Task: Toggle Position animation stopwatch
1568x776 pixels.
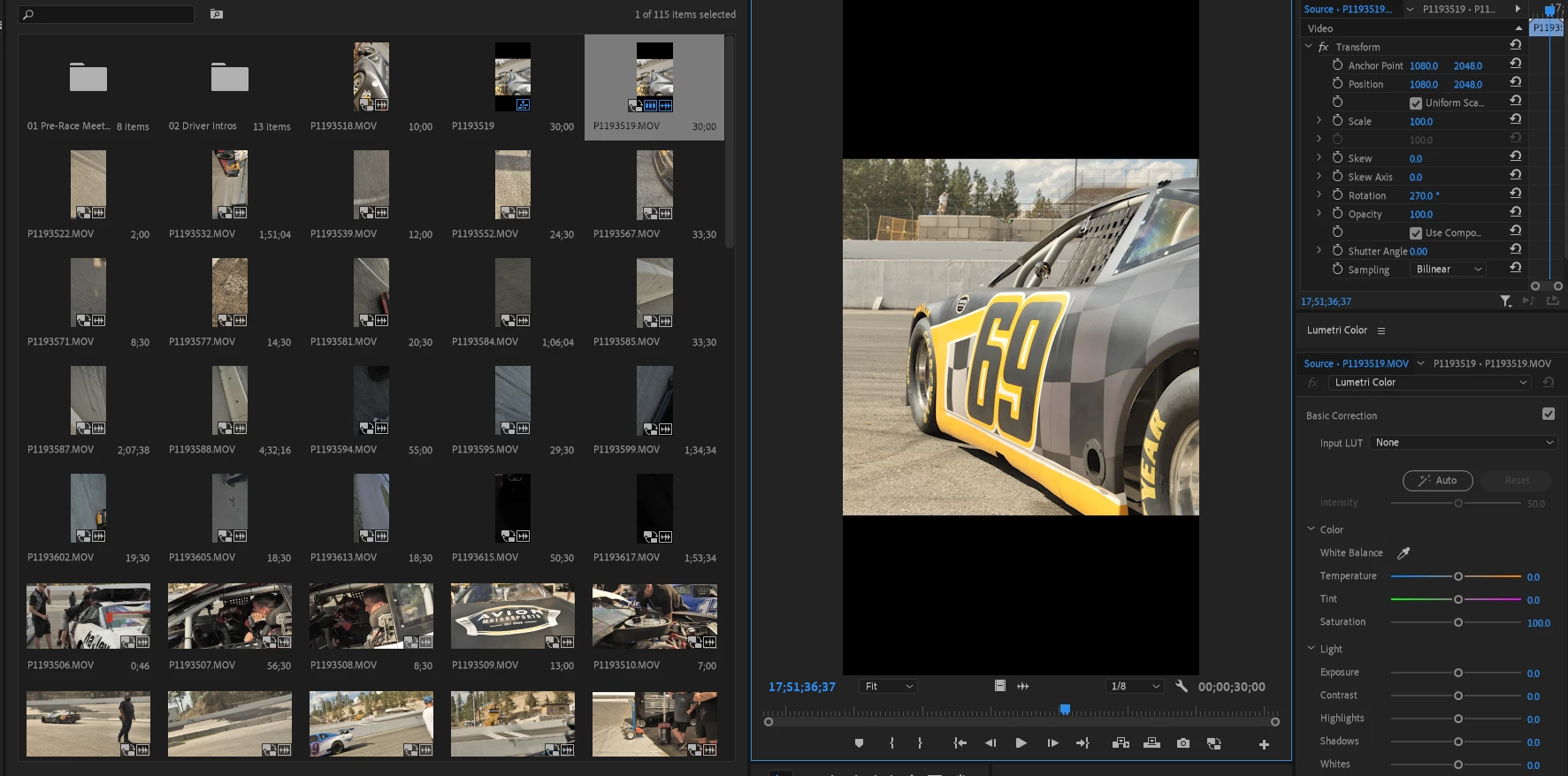Action: 1337,84
